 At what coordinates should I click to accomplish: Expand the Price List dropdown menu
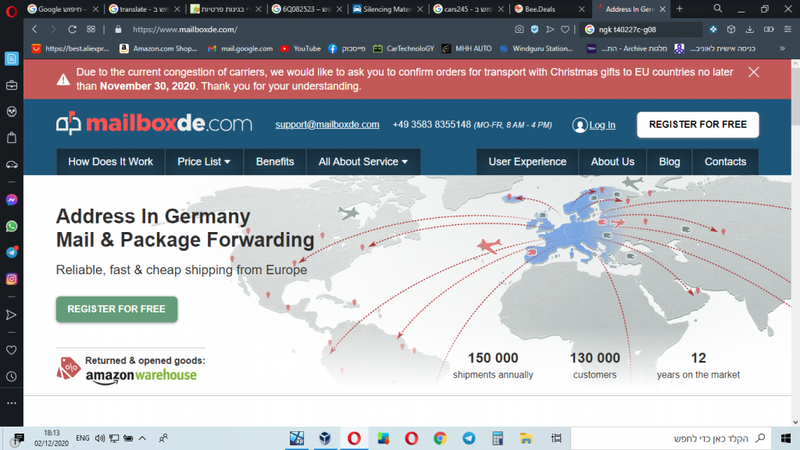coord(204,162)
